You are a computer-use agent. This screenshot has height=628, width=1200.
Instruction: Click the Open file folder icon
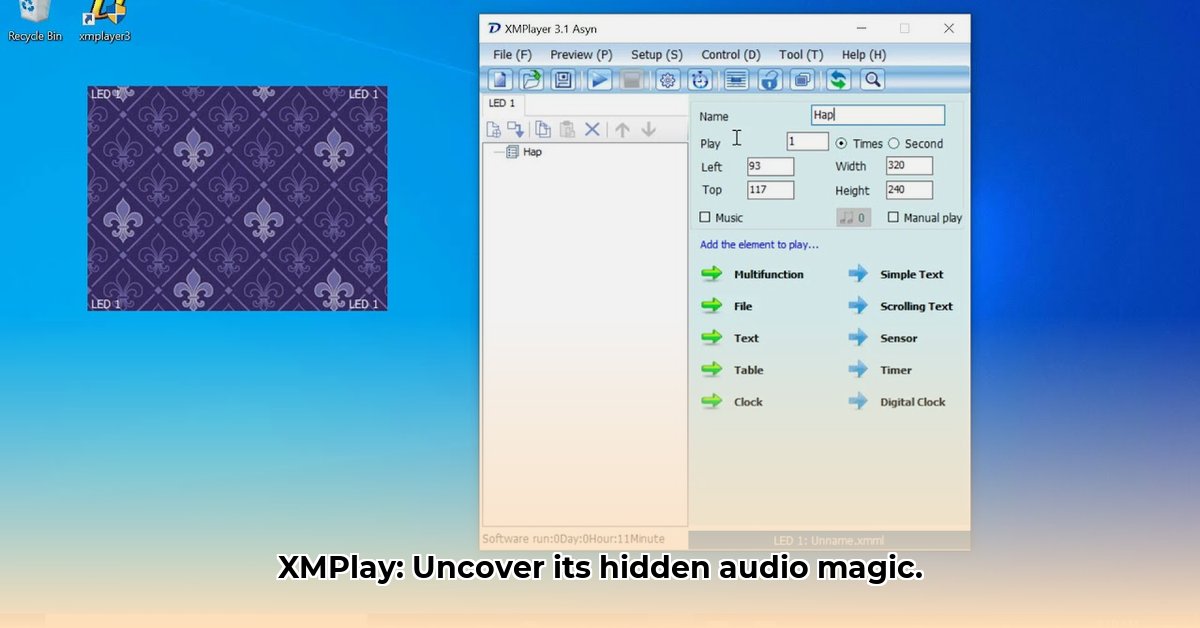tap(532, 80)
